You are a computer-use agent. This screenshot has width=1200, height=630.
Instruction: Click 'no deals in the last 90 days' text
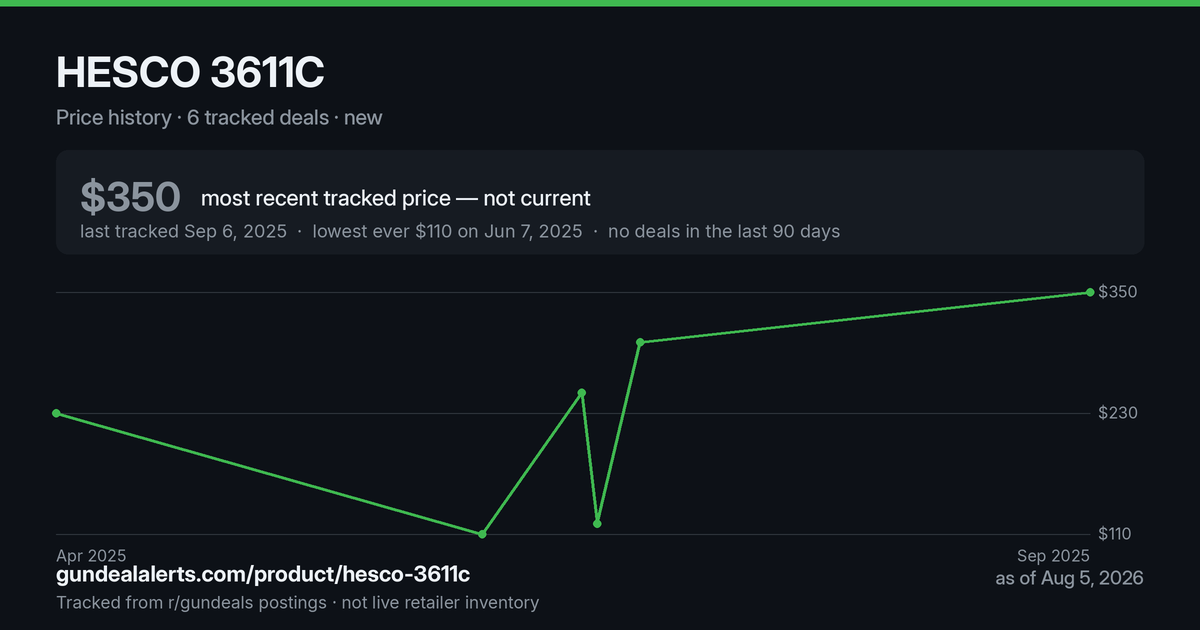click(724, 231)
